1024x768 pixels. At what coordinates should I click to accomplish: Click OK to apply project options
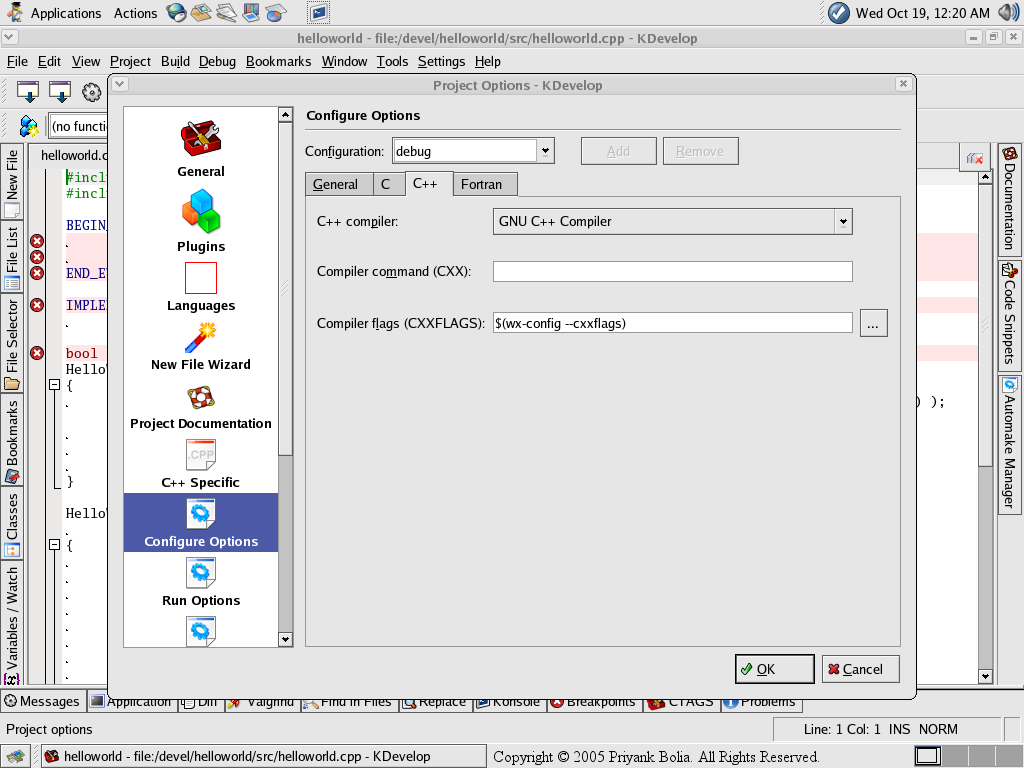(775, 669)
